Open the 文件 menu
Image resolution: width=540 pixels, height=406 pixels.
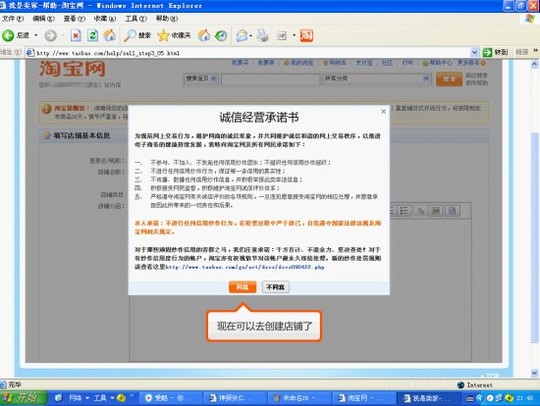click(x=12, y=19)
